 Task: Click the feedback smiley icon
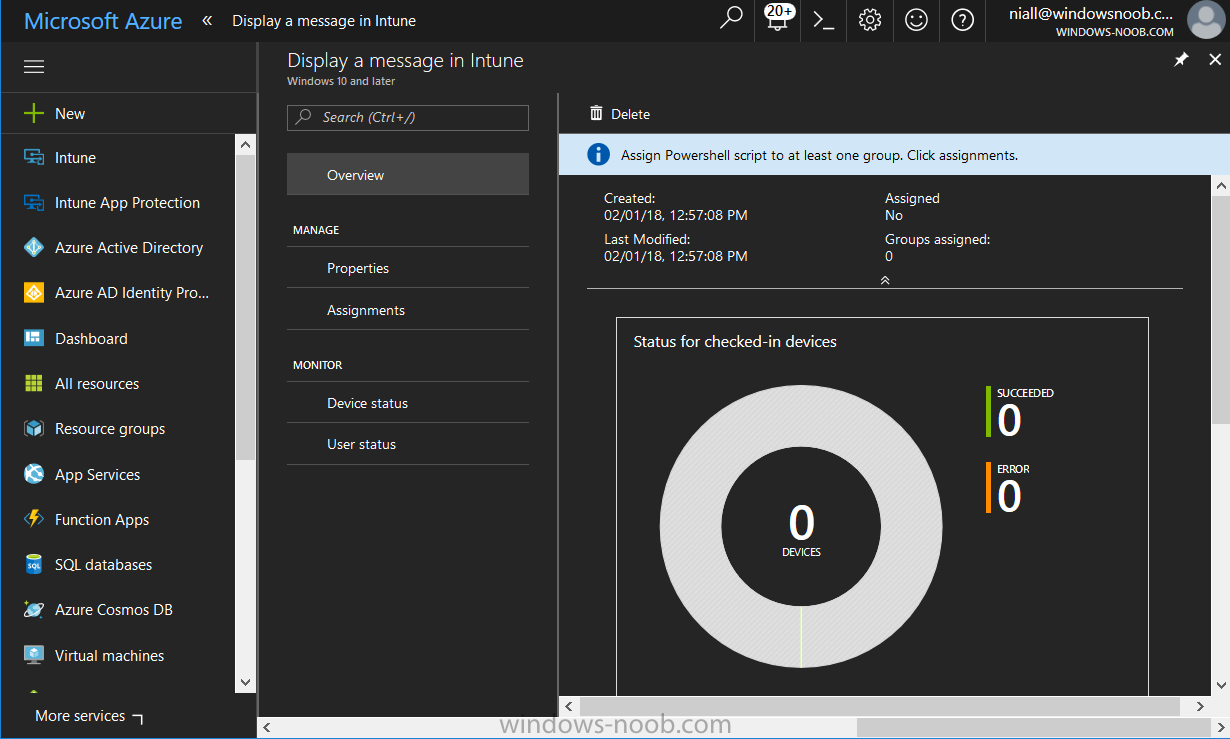[916, 20]
